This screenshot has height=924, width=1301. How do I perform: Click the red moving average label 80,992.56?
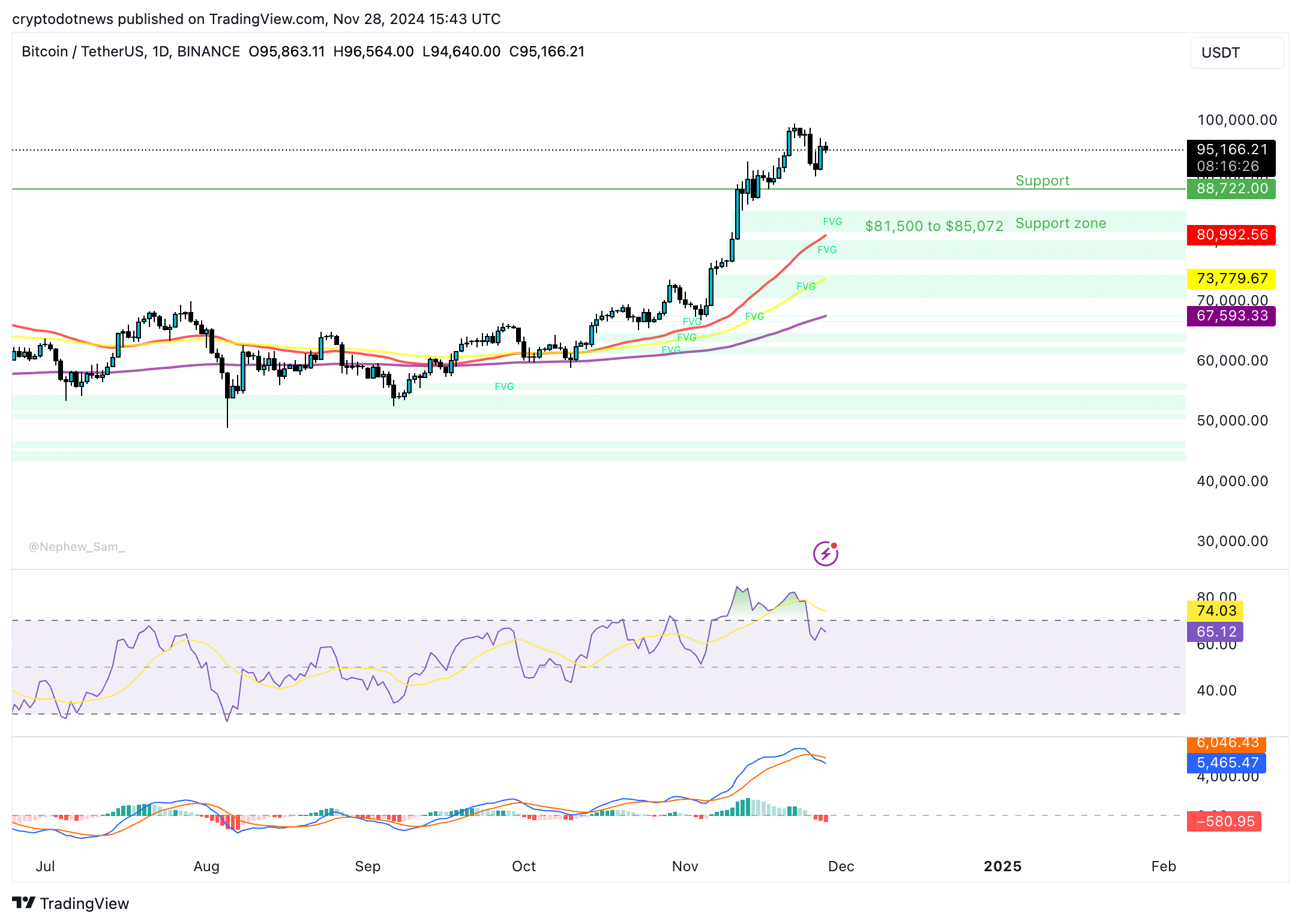[1231, 235]
